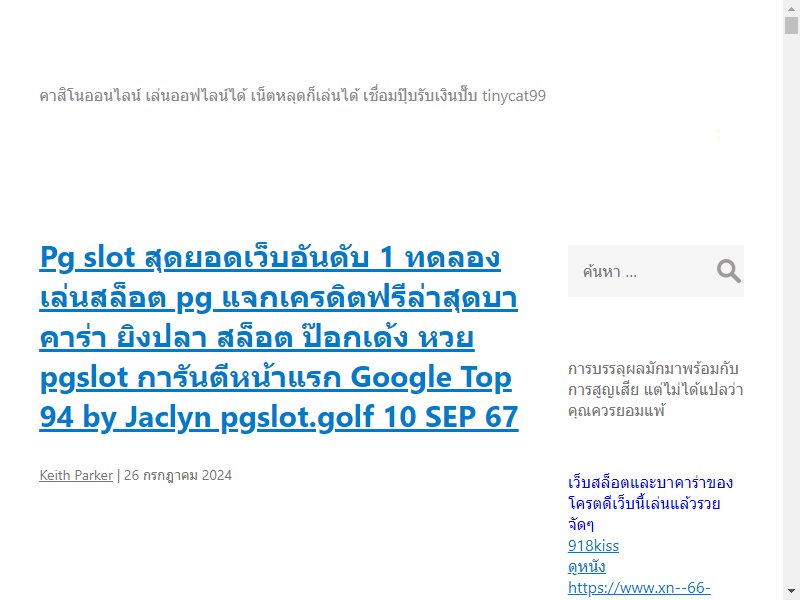Click the scrollbar up arrow
Screen dimensions: 800x600
(x=791, y=7)
